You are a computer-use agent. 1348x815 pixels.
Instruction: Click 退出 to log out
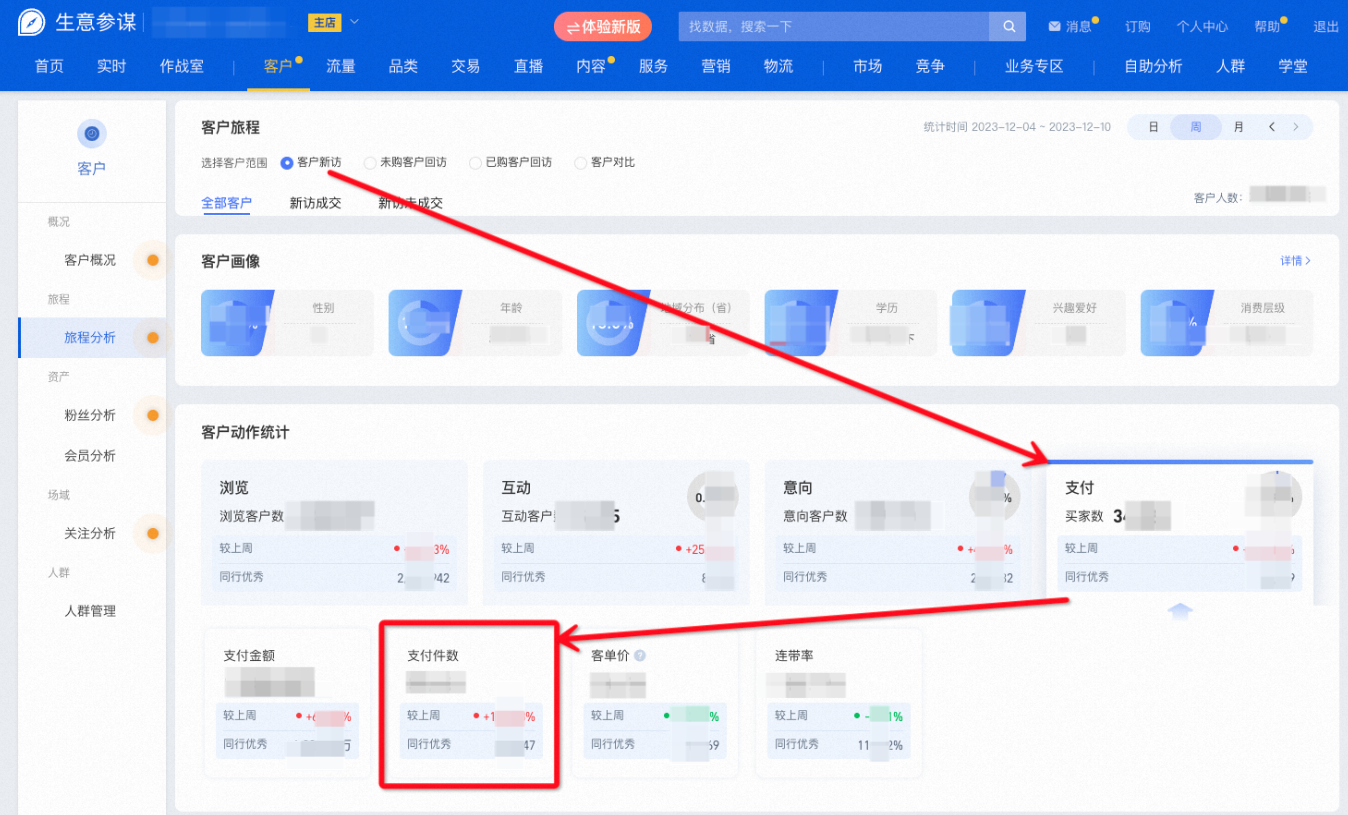pyautogui.click(x=1326, y=27)
